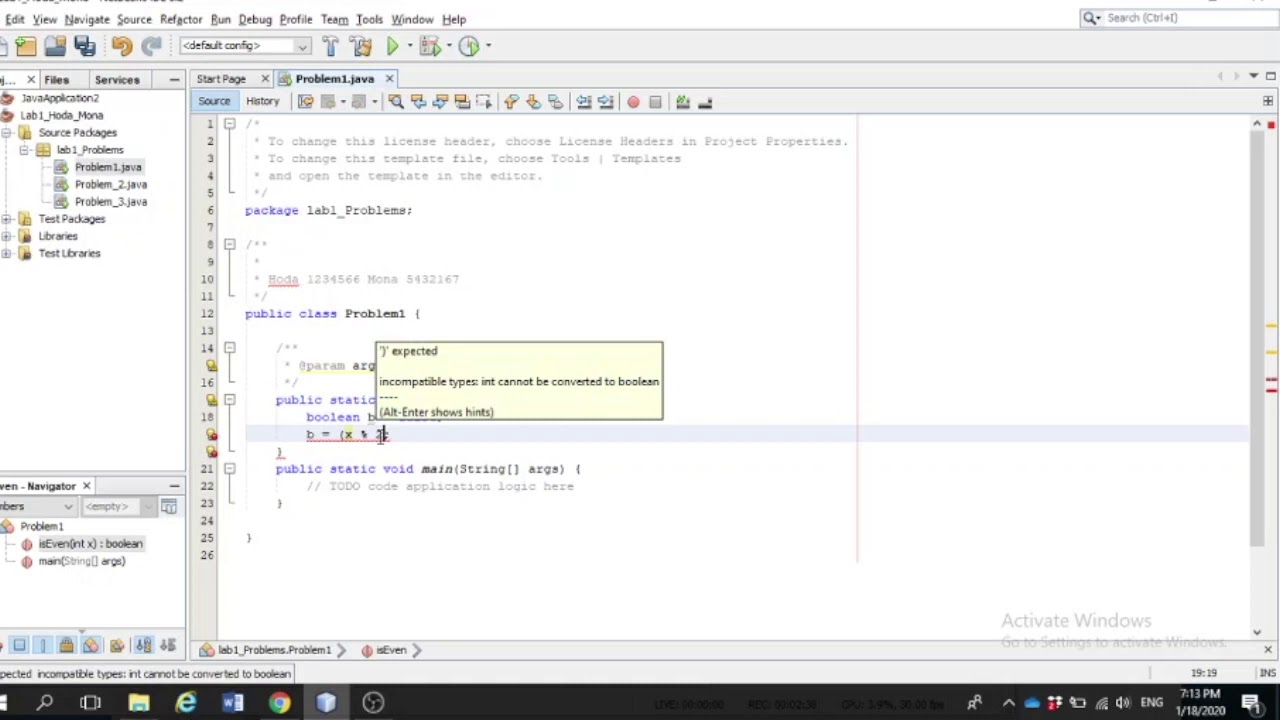Click Next Bookmark icon
The image size is (1280, 720).
(533, 102)
